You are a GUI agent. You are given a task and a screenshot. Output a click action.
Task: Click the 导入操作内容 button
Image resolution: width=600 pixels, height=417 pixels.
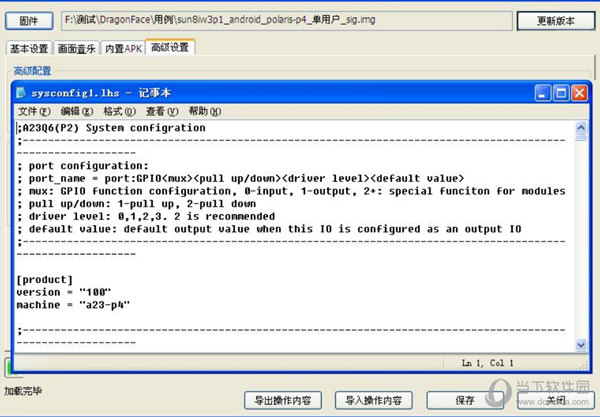pos(373,401)
